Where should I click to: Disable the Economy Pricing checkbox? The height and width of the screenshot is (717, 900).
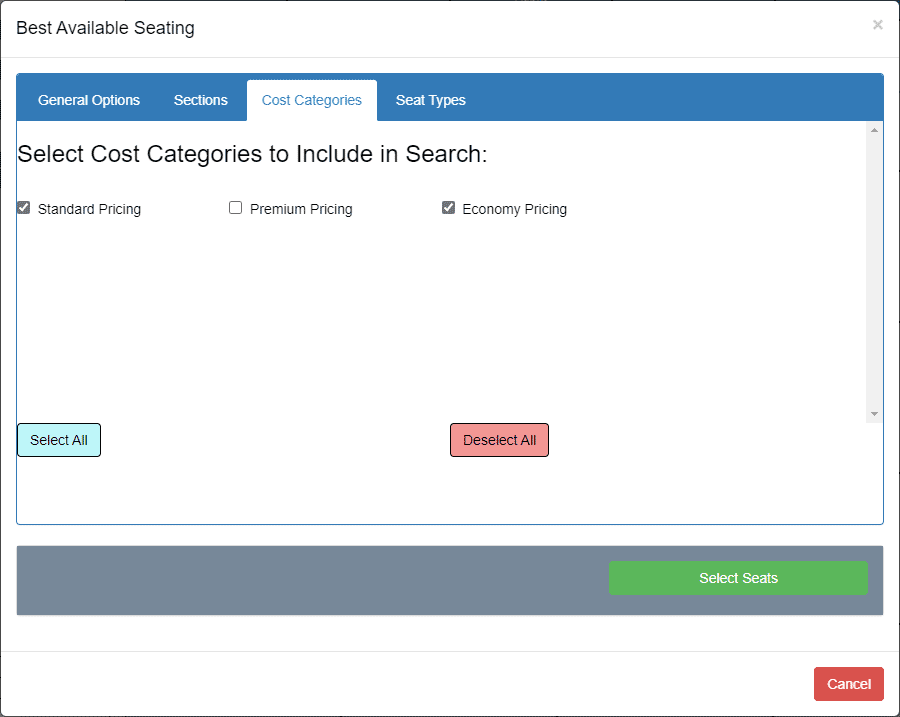[x=448, y=207]
